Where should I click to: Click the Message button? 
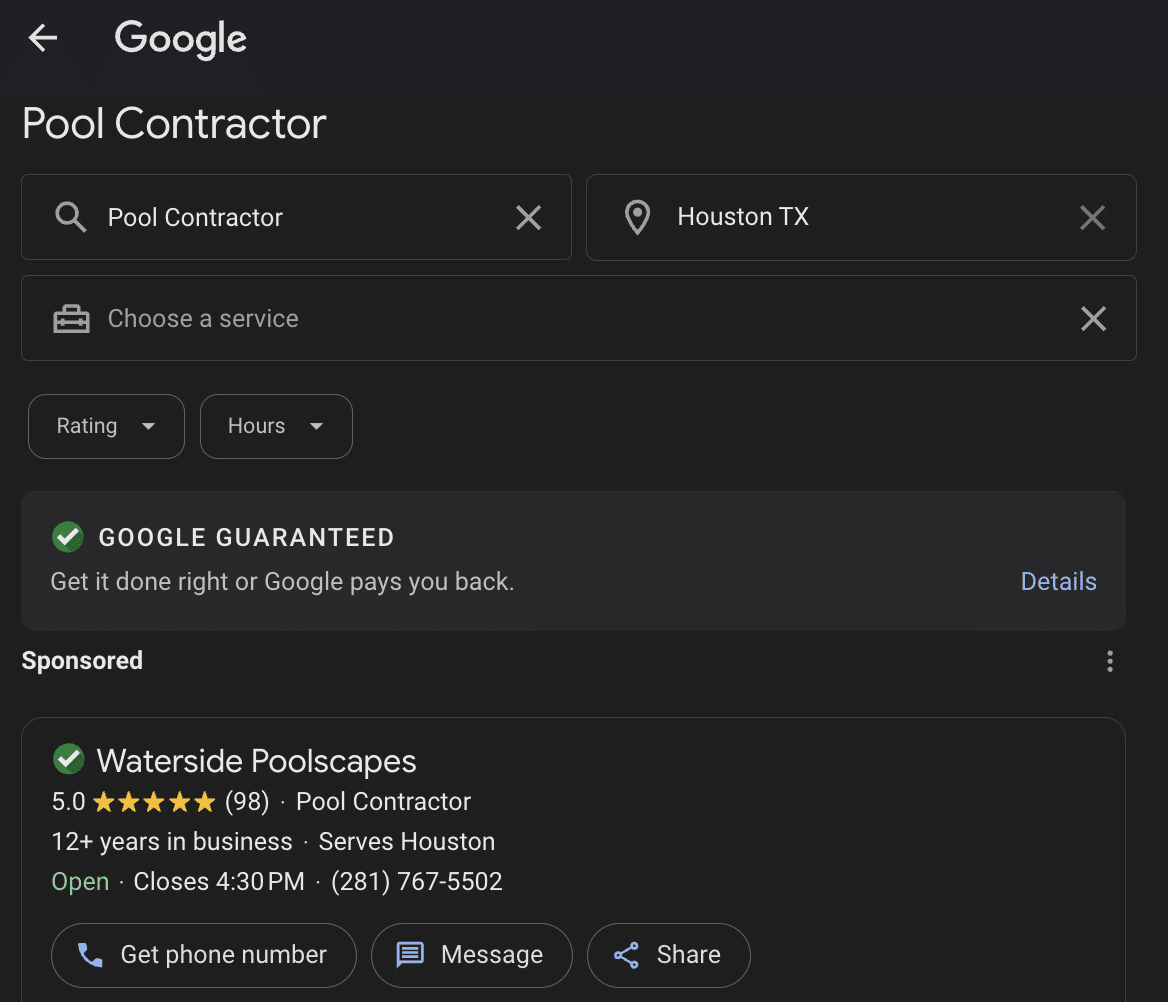click(x=472, y=955)
